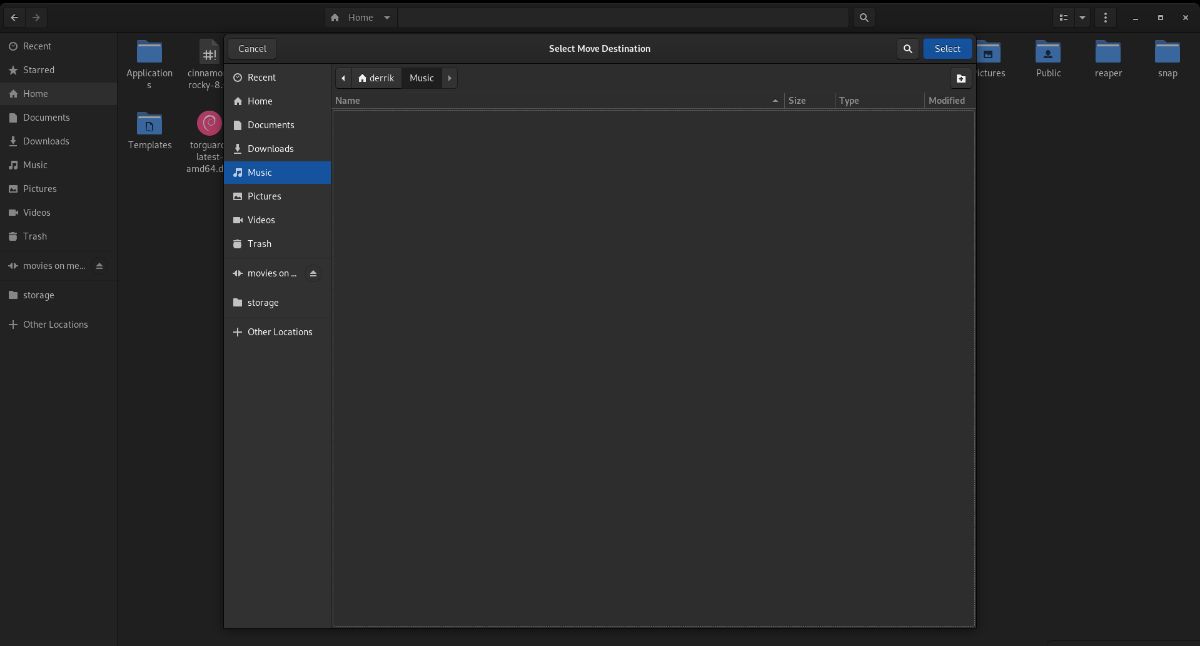Cancel the move destination dialog
This screenshot has height=646, width=1200.
pyautogui.click(x=251, y=48)
